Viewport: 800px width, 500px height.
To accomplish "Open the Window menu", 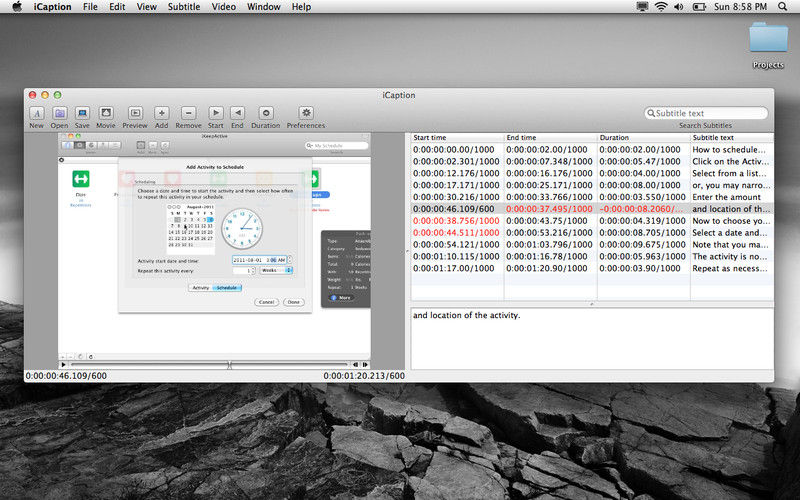I will click(264, 7).
